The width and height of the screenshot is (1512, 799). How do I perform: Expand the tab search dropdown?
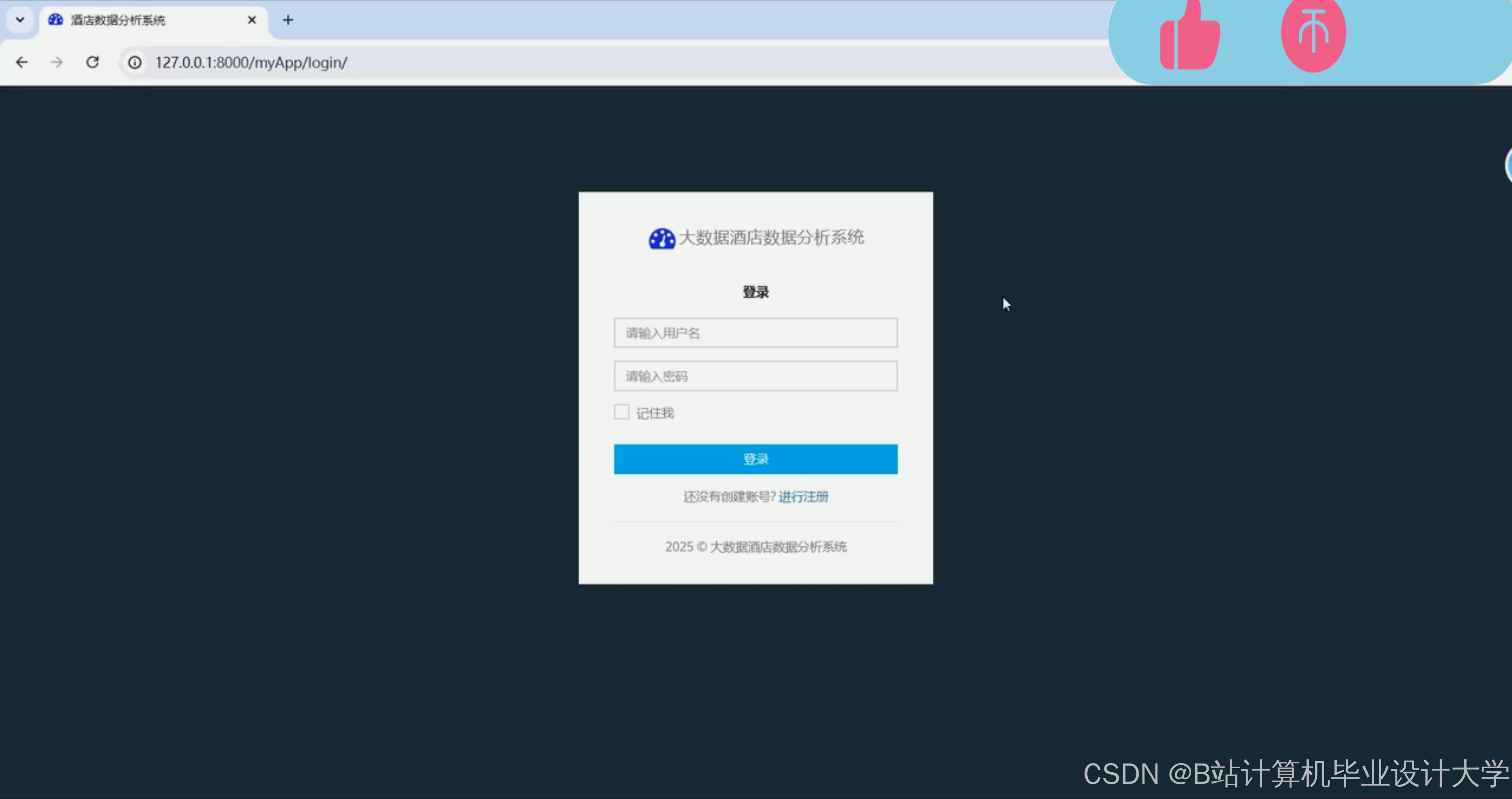(x=20, y=20)
